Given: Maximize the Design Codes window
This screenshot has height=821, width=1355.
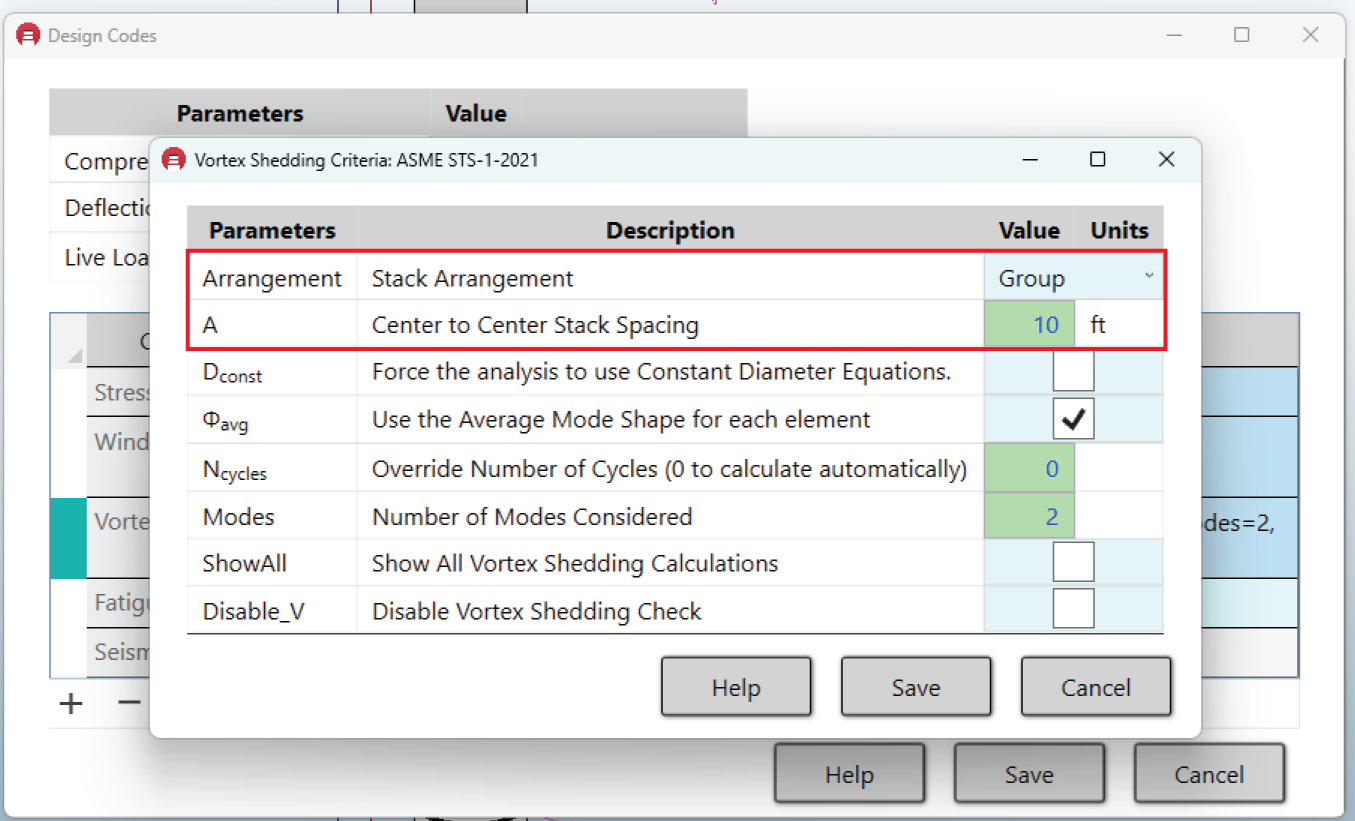Looking at the screenshot, I should tap(1241, 35).
